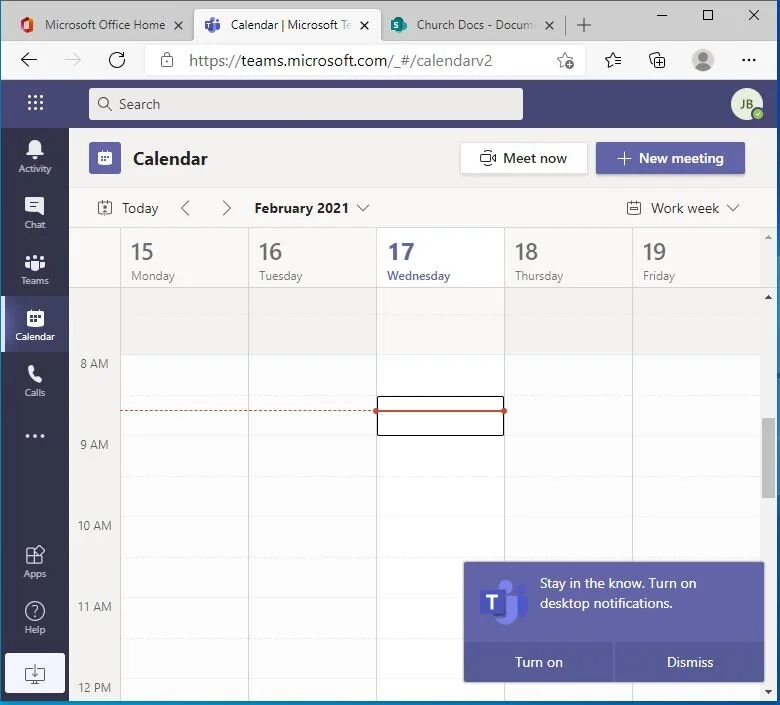Open Chat from the Teams sidebar
Screen dimensions: 780x705
(35, 212)
